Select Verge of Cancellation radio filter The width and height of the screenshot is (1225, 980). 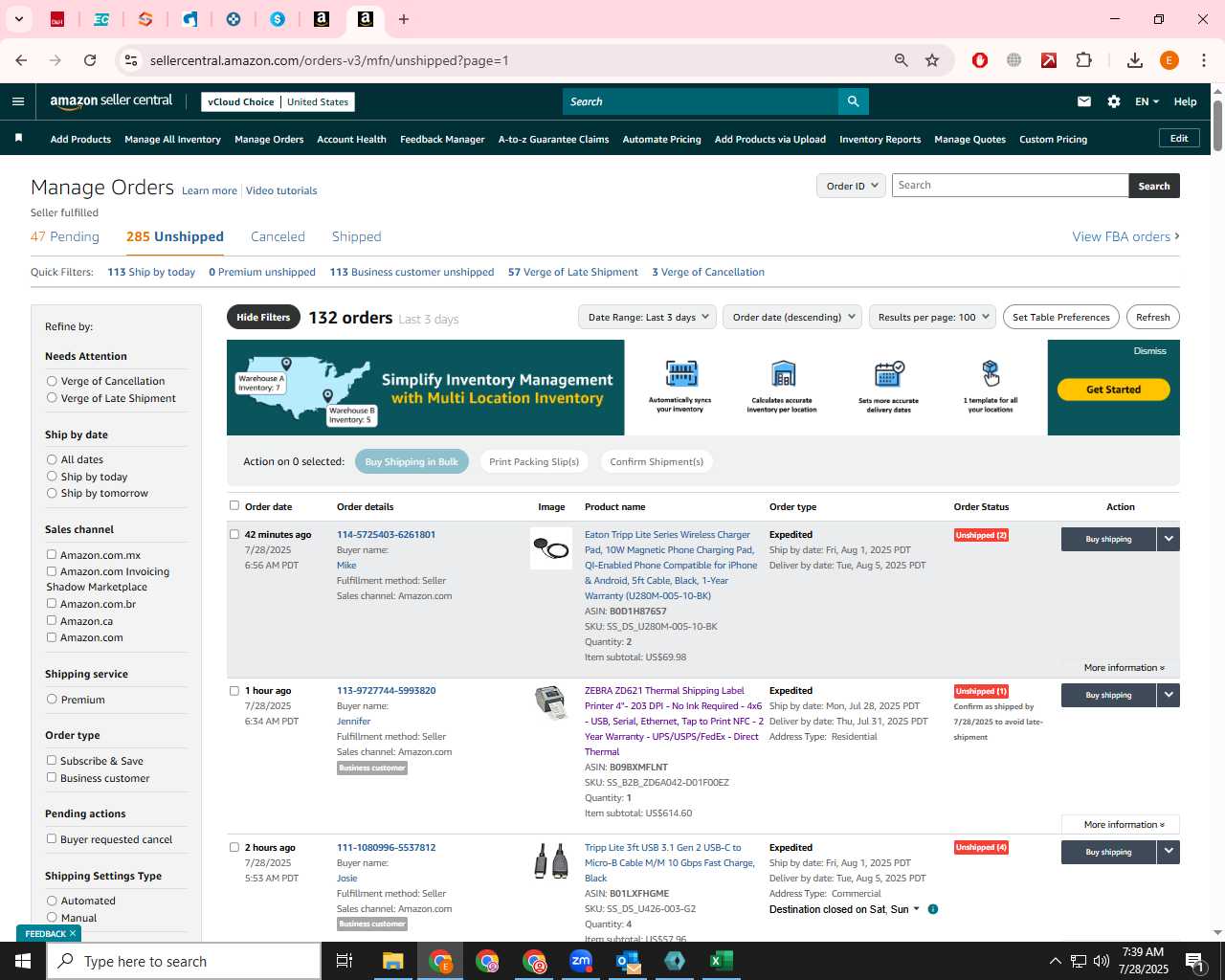(52, 381)
